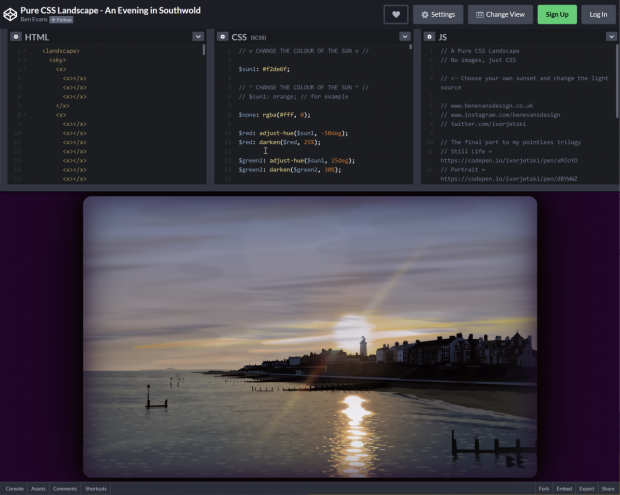Open the HTML editor settings gear
The width and height of the screenshot is (620, 495).
15,36
